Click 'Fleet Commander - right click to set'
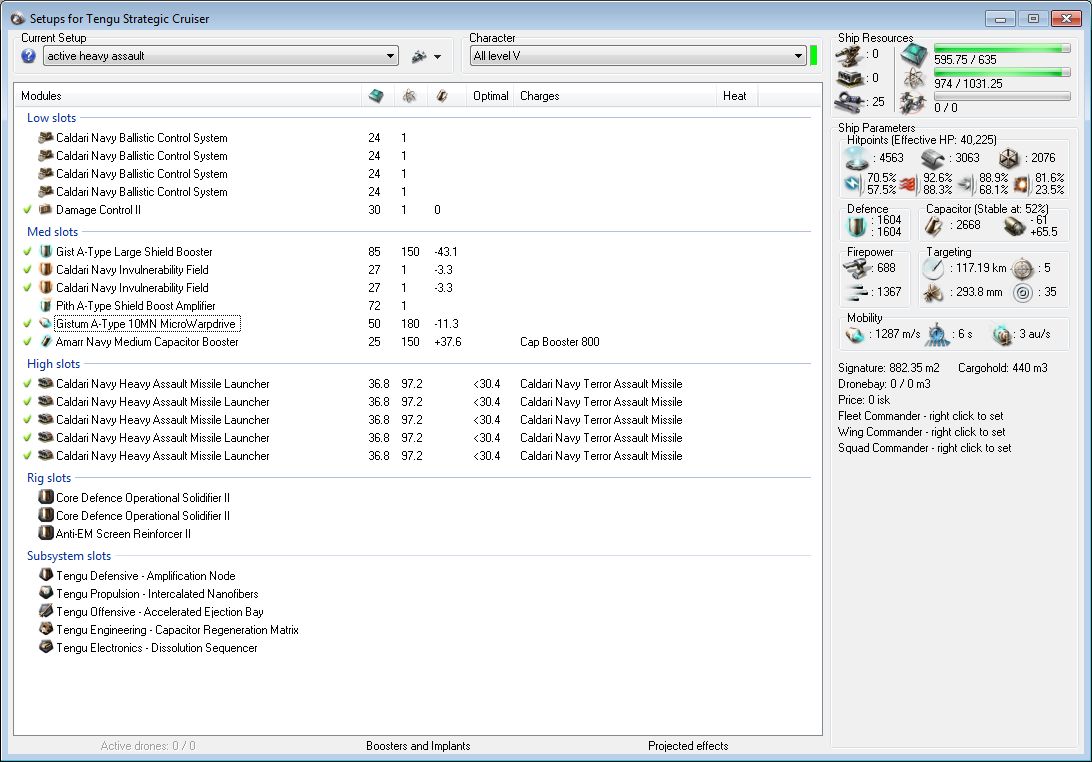Image resolution: width=1092 pixels, height=762 pixels. [921, 417]
